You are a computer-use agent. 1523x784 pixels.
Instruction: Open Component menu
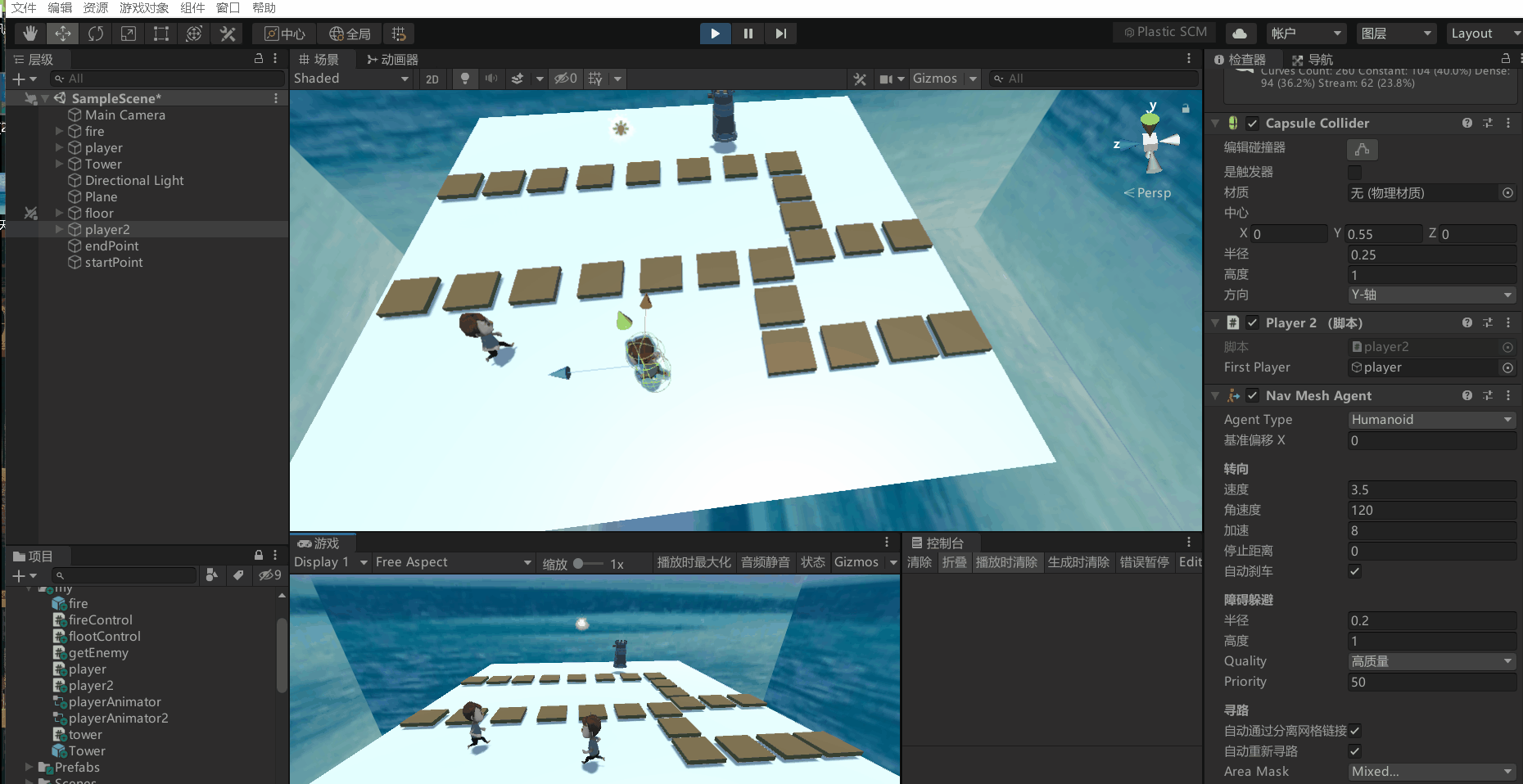pos(193,8)
